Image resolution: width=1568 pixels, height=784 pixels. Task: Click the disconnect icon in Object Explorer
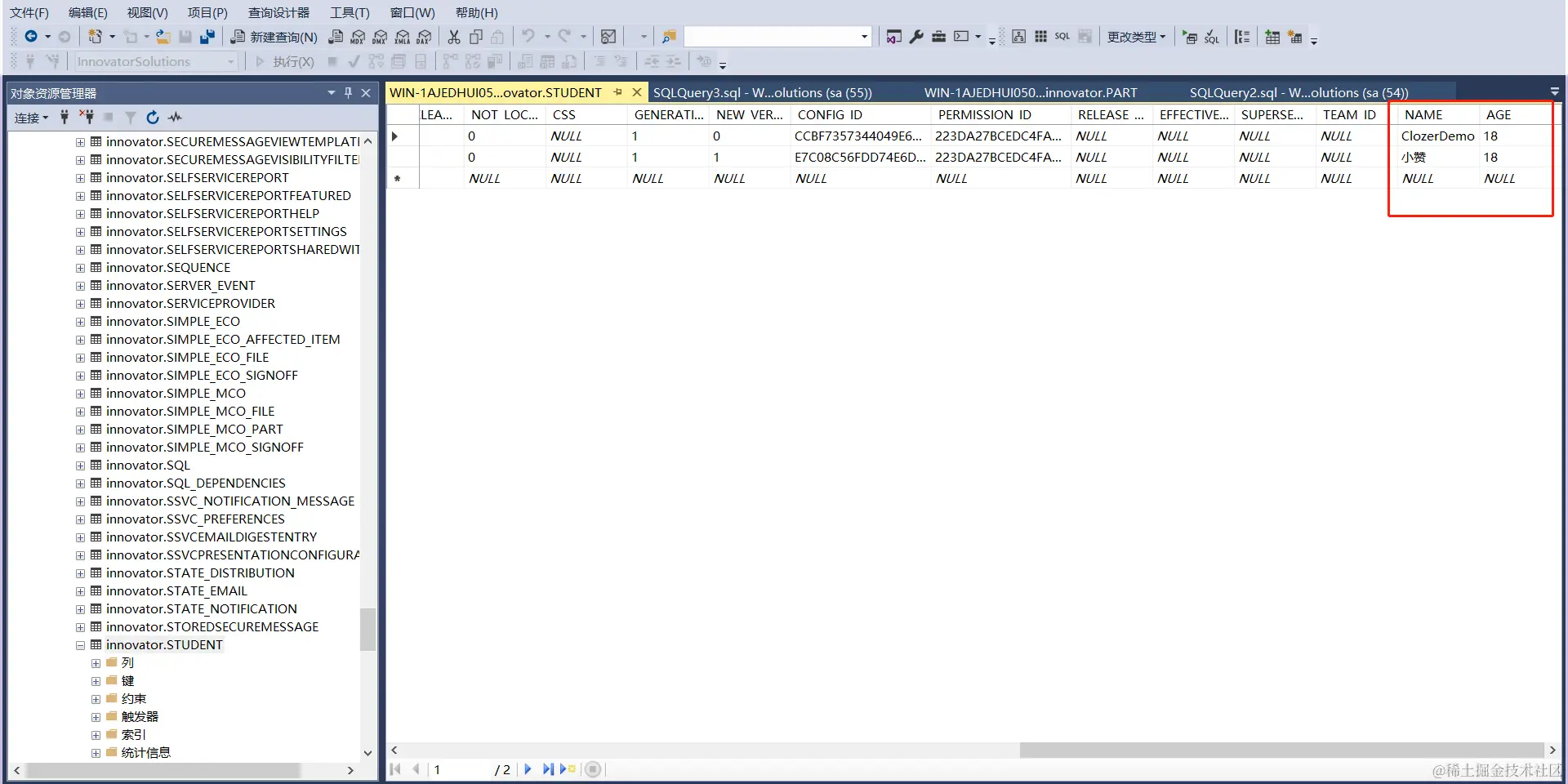pos(87,118)
